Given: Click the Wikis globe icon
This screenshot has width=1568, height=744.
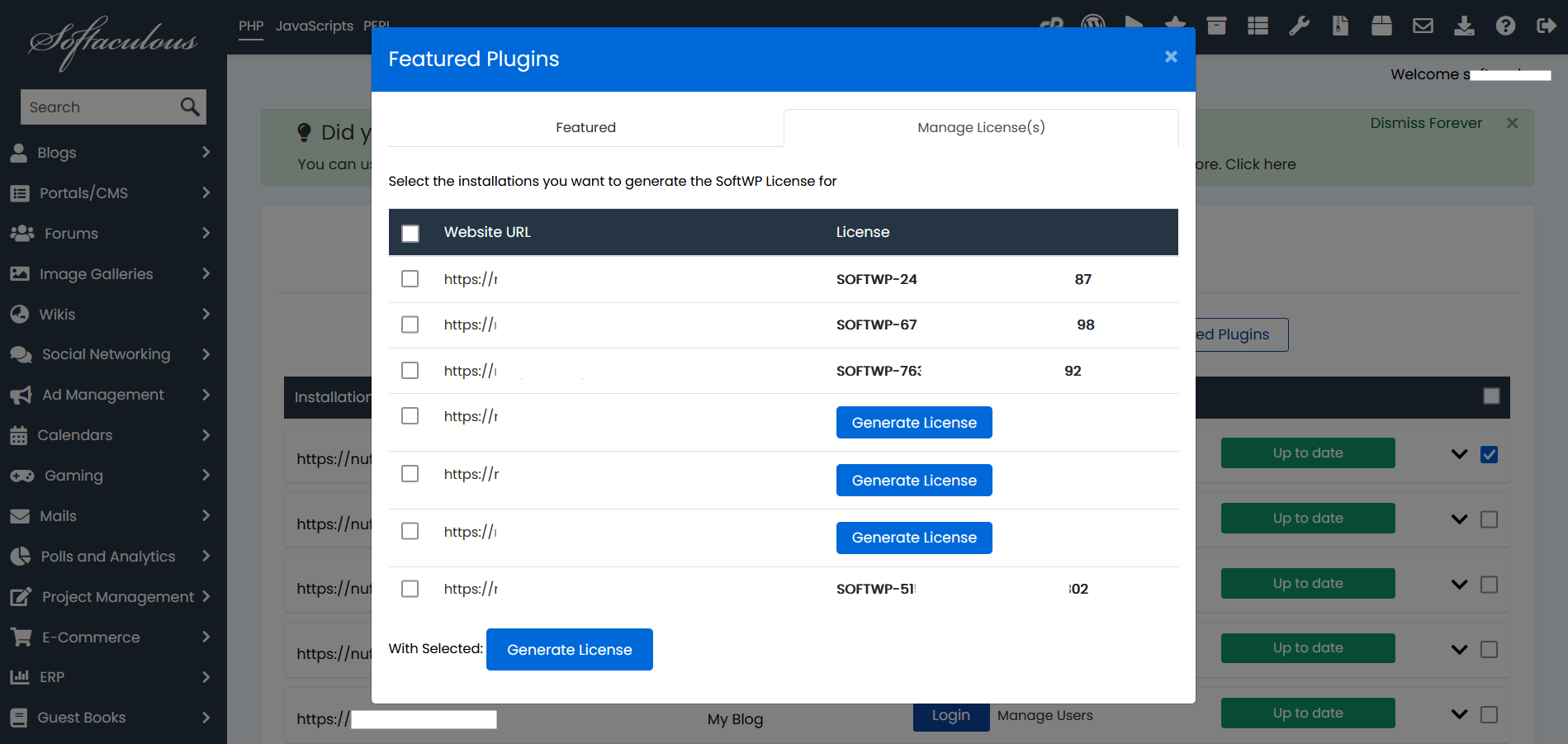Looking at the screenshot, I should (20, 314).
